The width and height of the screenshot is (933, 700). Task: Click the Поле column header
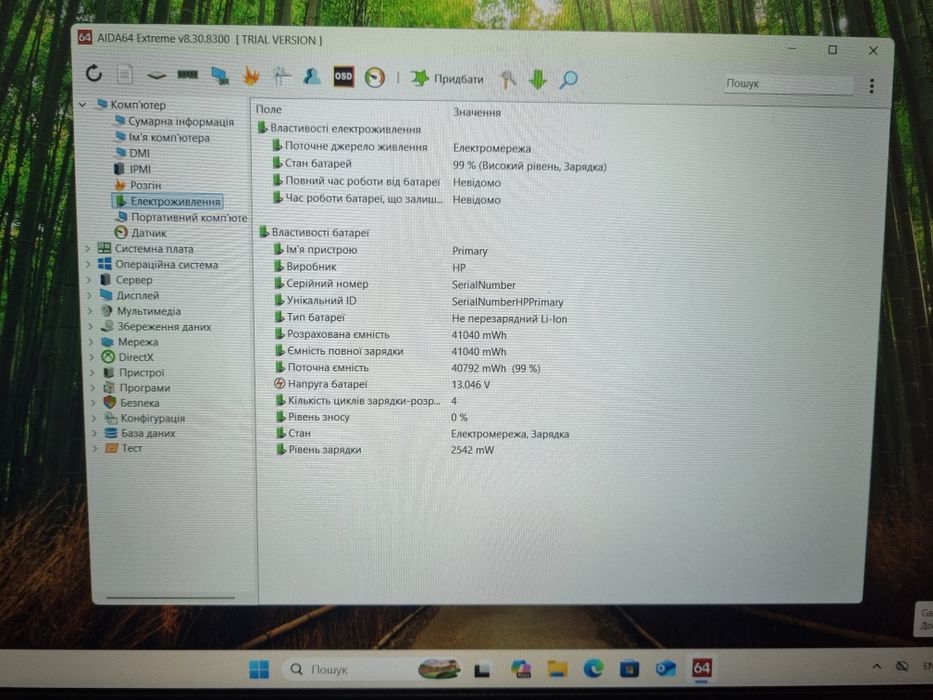269,110
